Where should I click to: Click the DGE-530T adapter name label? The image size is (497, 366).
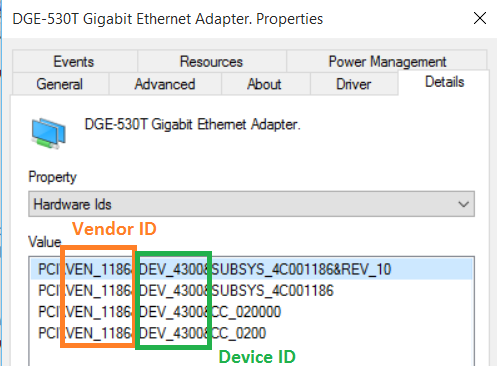(x=192, y=125)
